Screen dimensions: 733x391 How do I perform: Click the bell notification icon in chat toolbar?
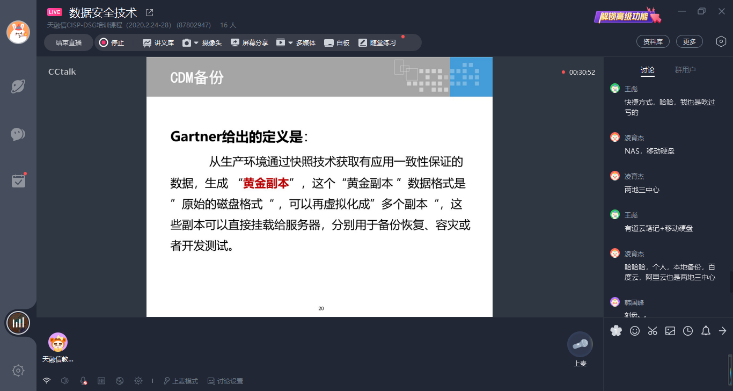(x=705, y=331)
